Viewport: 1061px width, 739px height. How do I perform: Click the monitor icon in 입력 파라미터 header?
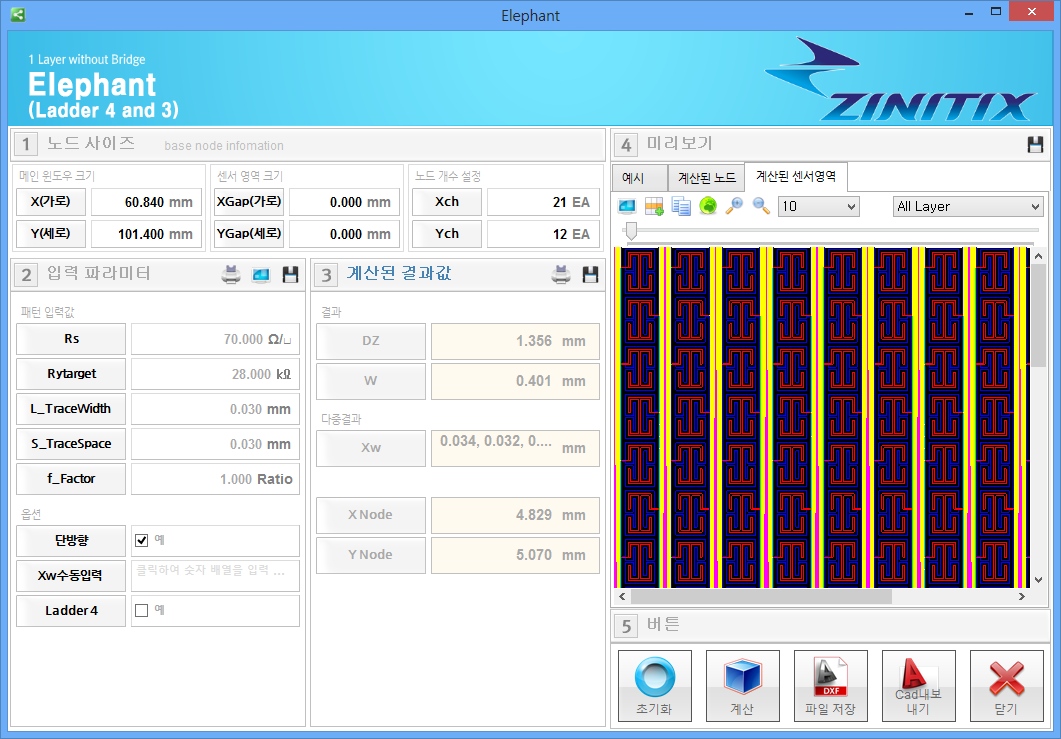click(x=261, y=275)
